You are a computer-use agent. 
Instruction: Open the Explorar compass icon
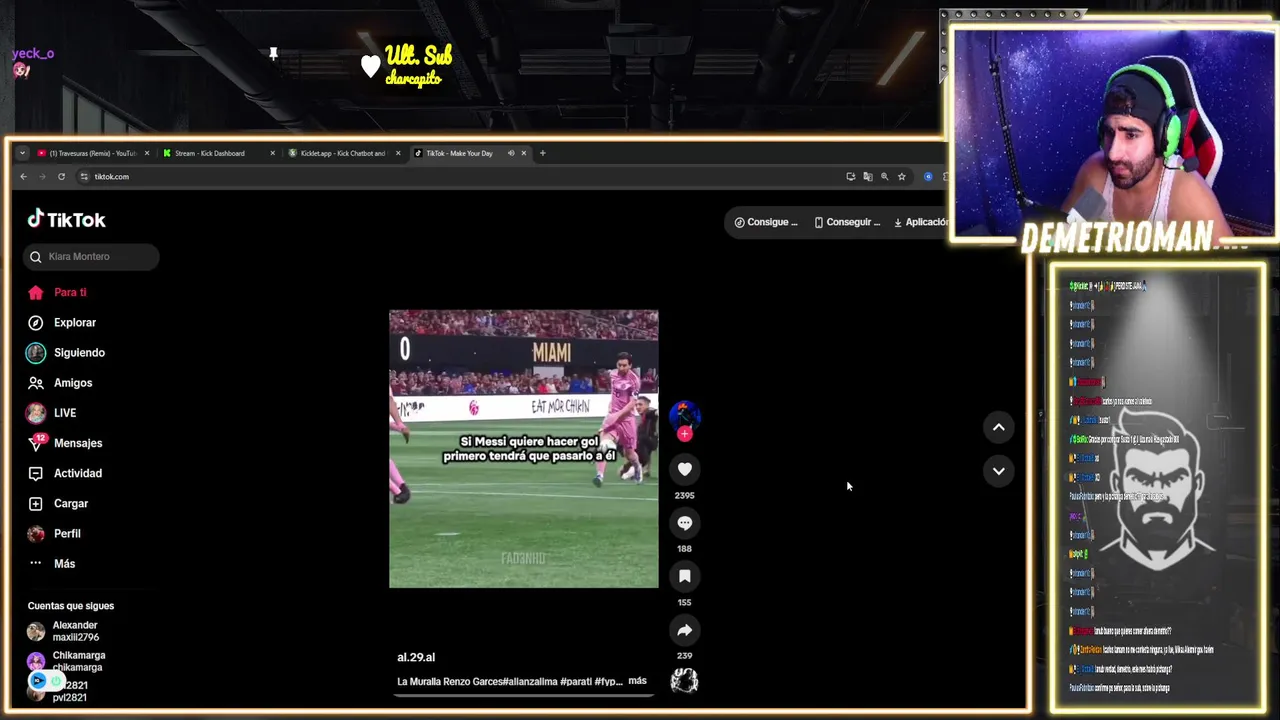coord(36,323)
